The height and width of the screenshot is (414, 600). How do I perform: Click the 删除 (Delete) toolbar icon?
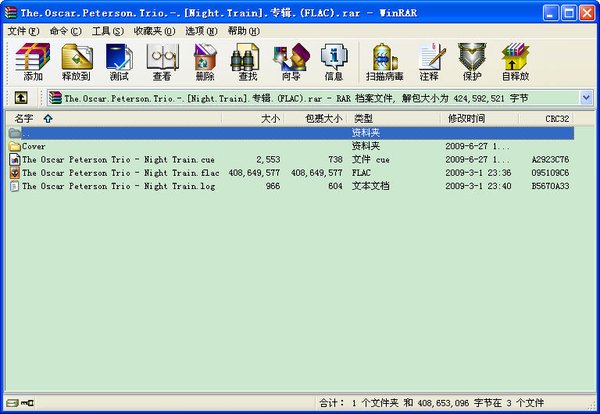(205, 62)
